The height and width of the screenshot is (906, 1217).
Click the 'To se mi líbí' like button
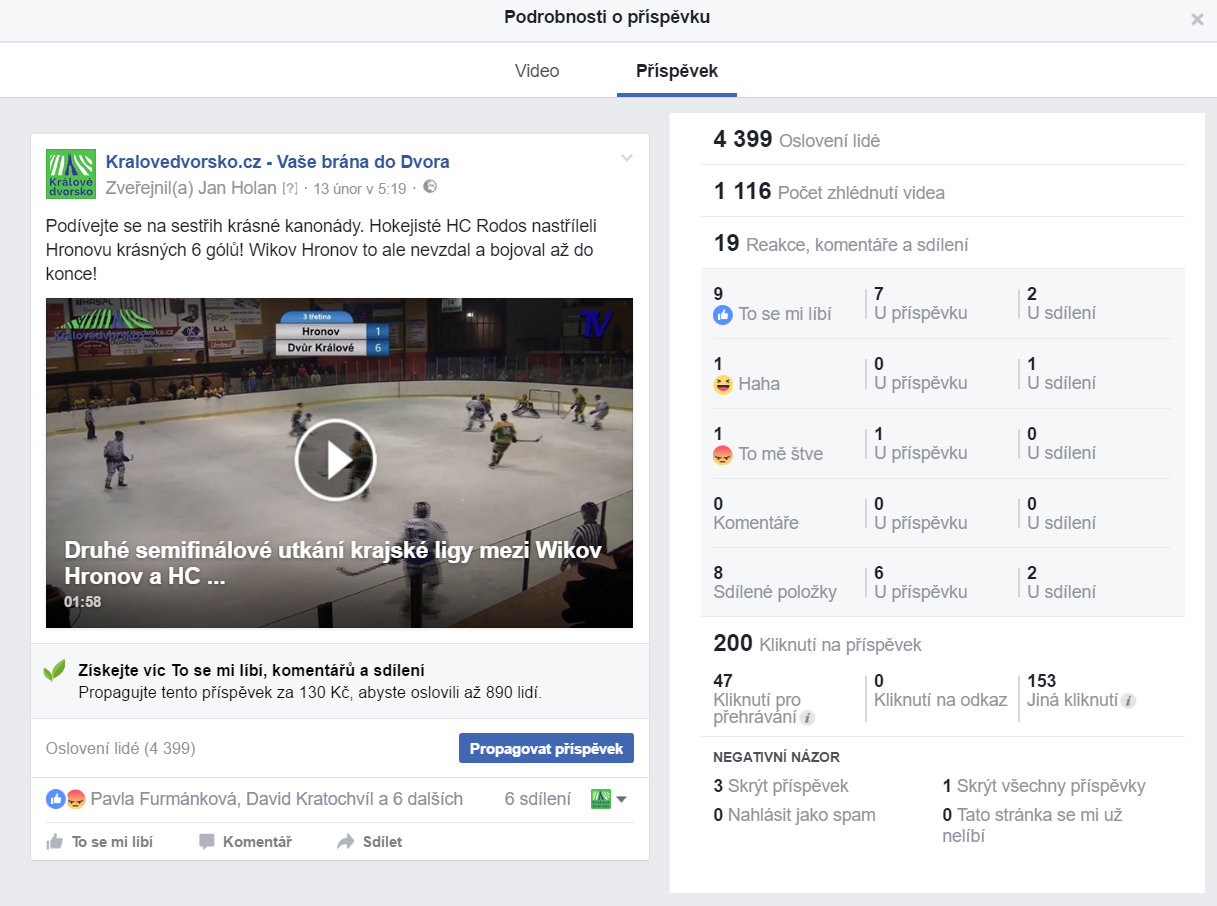click(100, 842)
